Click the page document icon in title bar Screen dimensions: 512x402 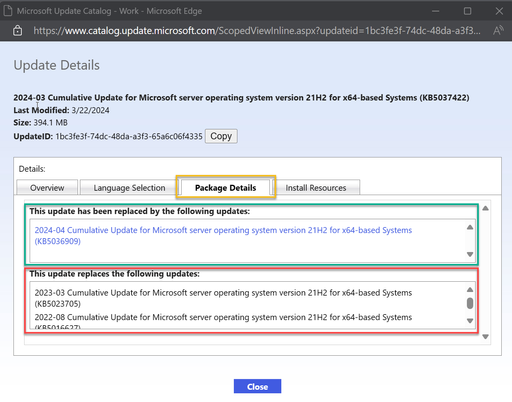tap(8, 11)
